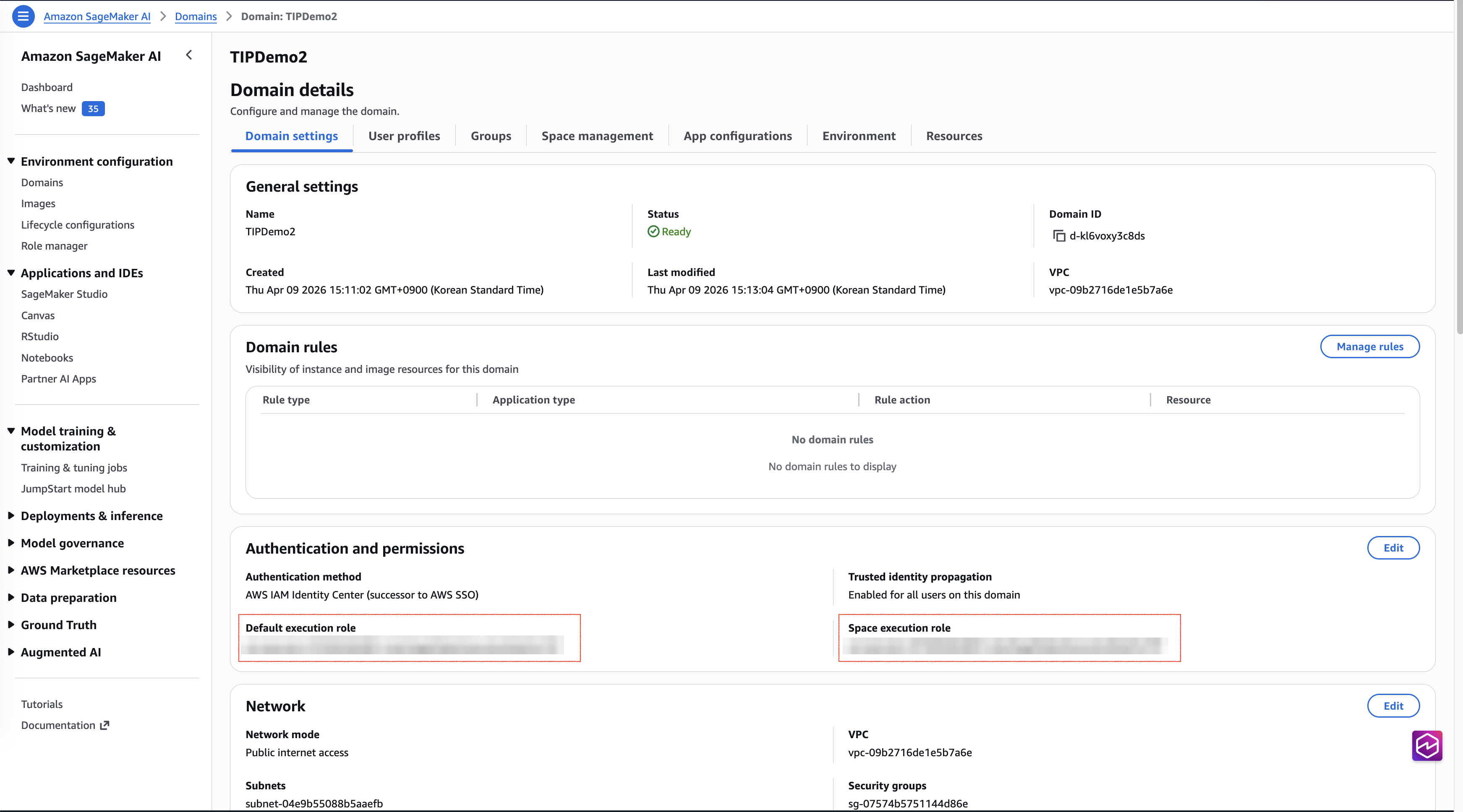Expand the Data preparation section
Image resolution: width=1463 pixels, height=812 pixels.
point(11,598)
